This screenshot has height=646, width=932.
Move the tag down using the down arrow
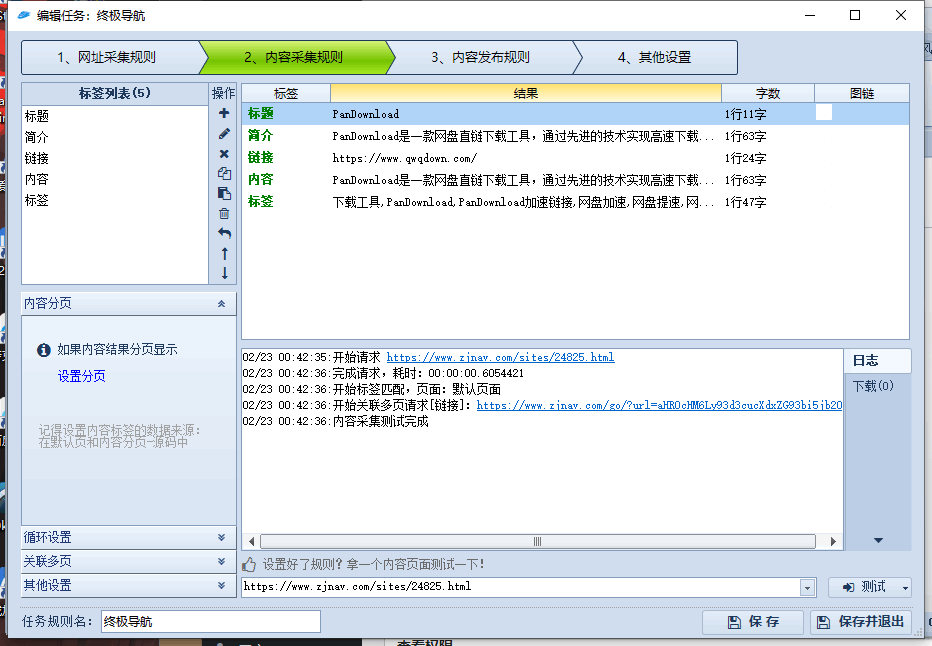[224, 271]
